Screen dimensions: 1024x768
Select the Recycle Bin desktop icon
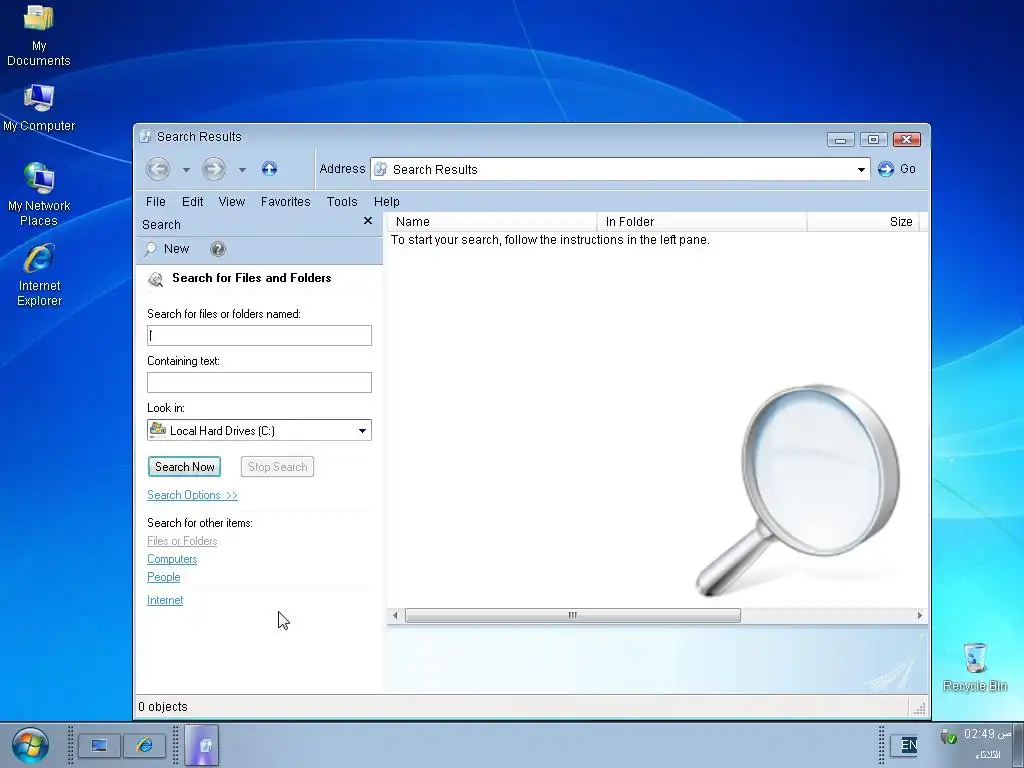(x=975, y=667)
